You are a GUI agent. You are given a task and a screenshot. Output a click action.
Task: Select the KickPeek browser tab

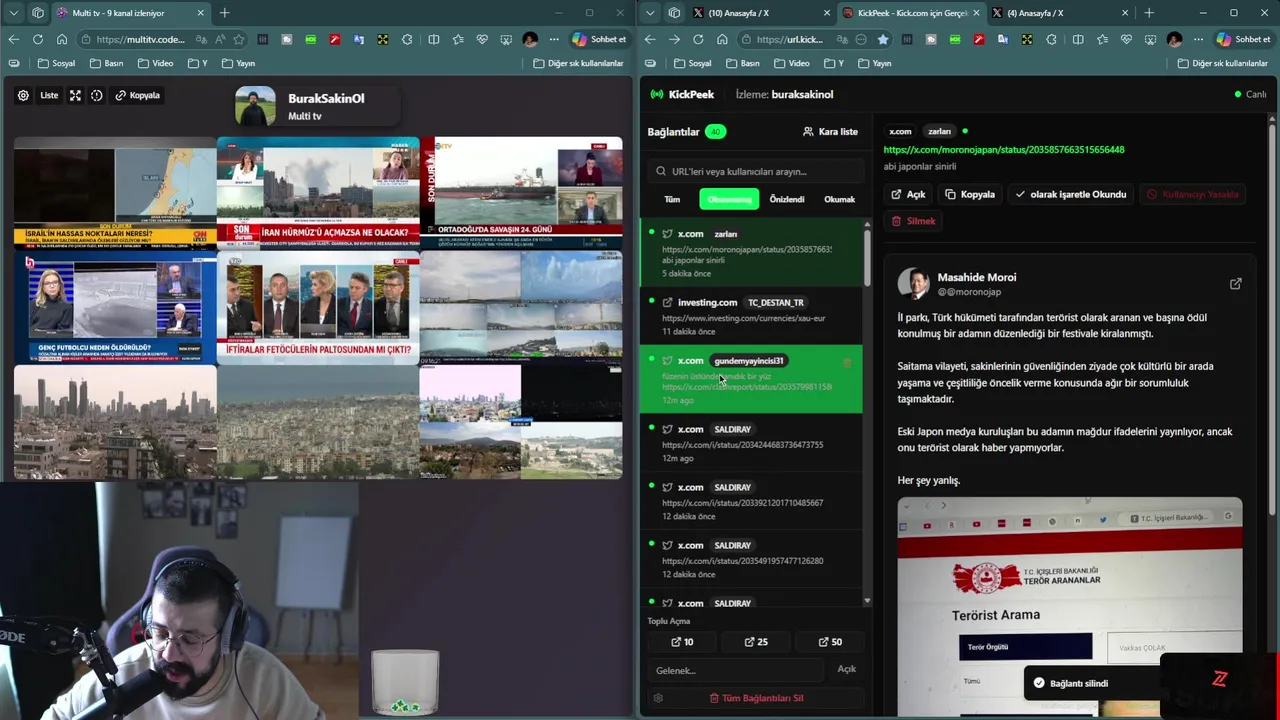coord(912,13)
